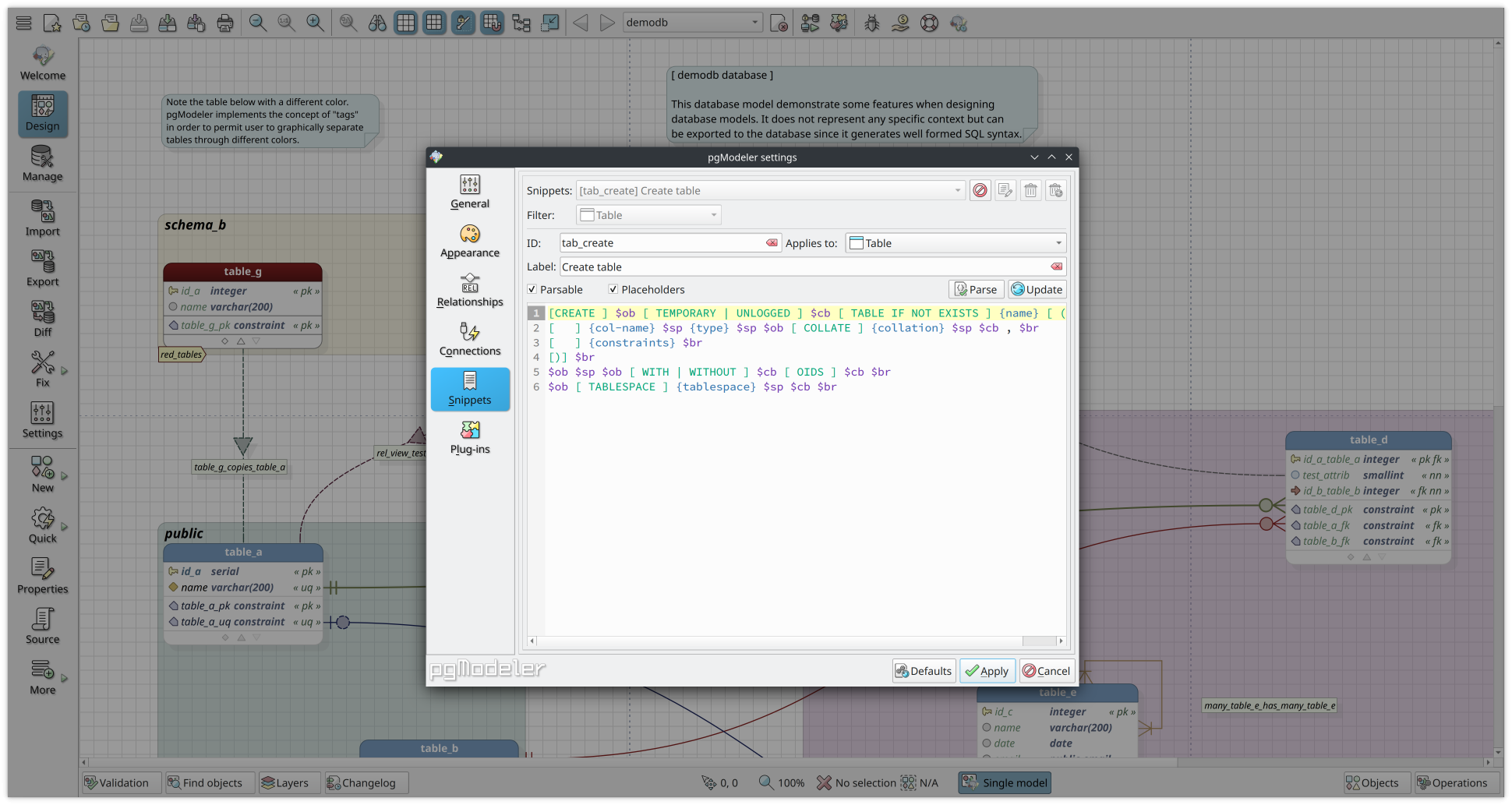The width and height of the screenshot is (1512, 805).
Task: Open Source view from the sidebar
Action: click(43, 627)
